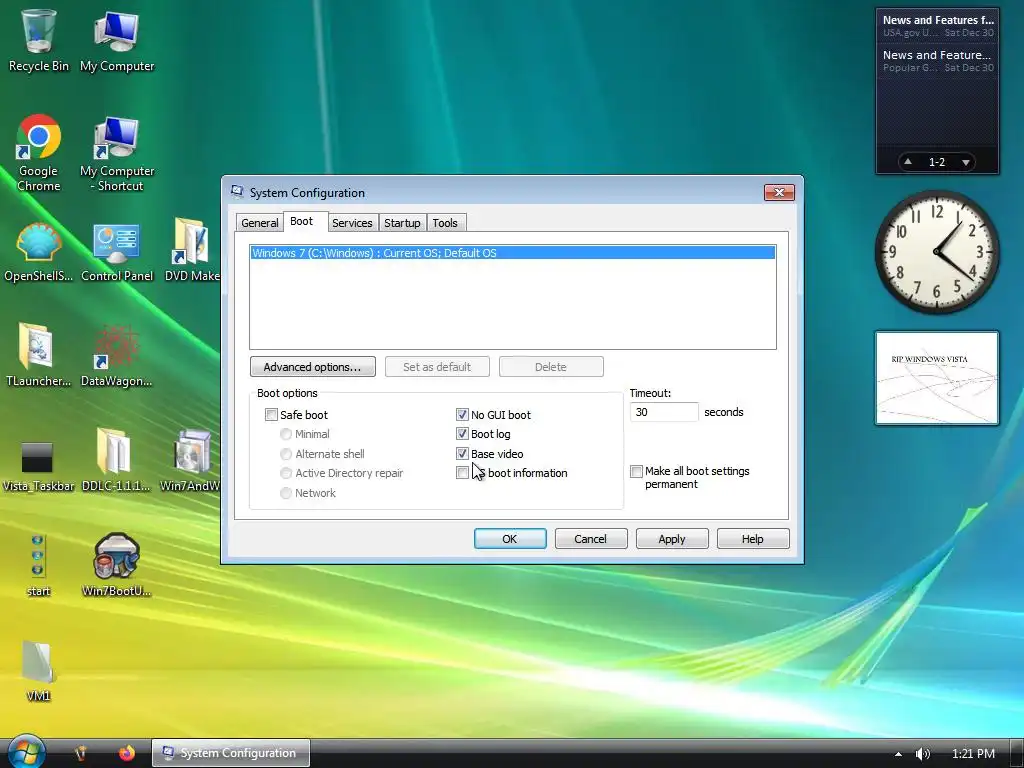Click the Apply button
Image resolution: width=1024 pixels, height=768 pixels.
[671, 539]
